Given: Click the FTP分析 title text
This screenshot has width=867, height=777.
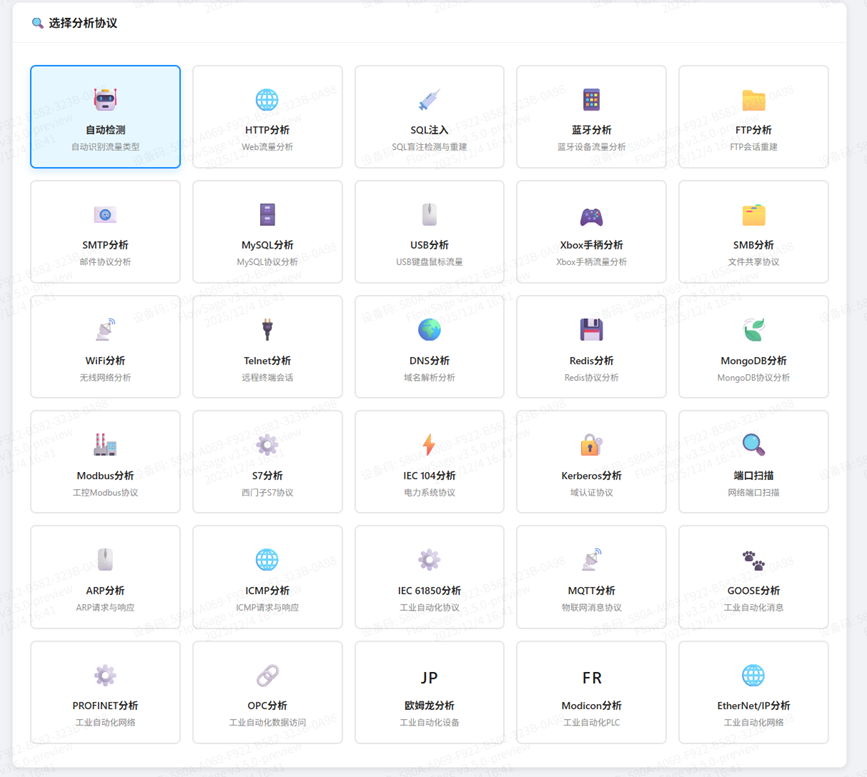Looking at the screenshot, I should coord(754,130).
